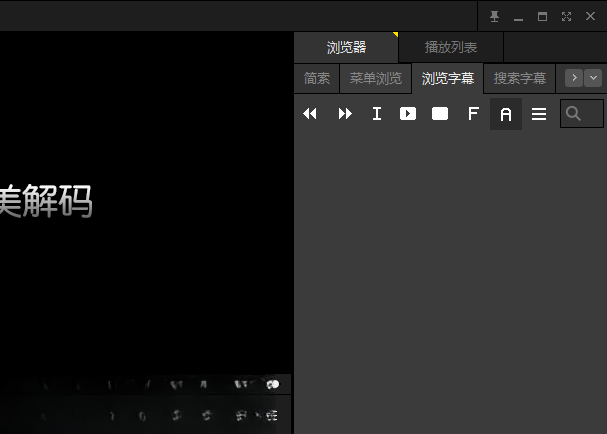Click the rewind double-arrow icon
This screenshot has width=607, height=434.
pos(310,113)
